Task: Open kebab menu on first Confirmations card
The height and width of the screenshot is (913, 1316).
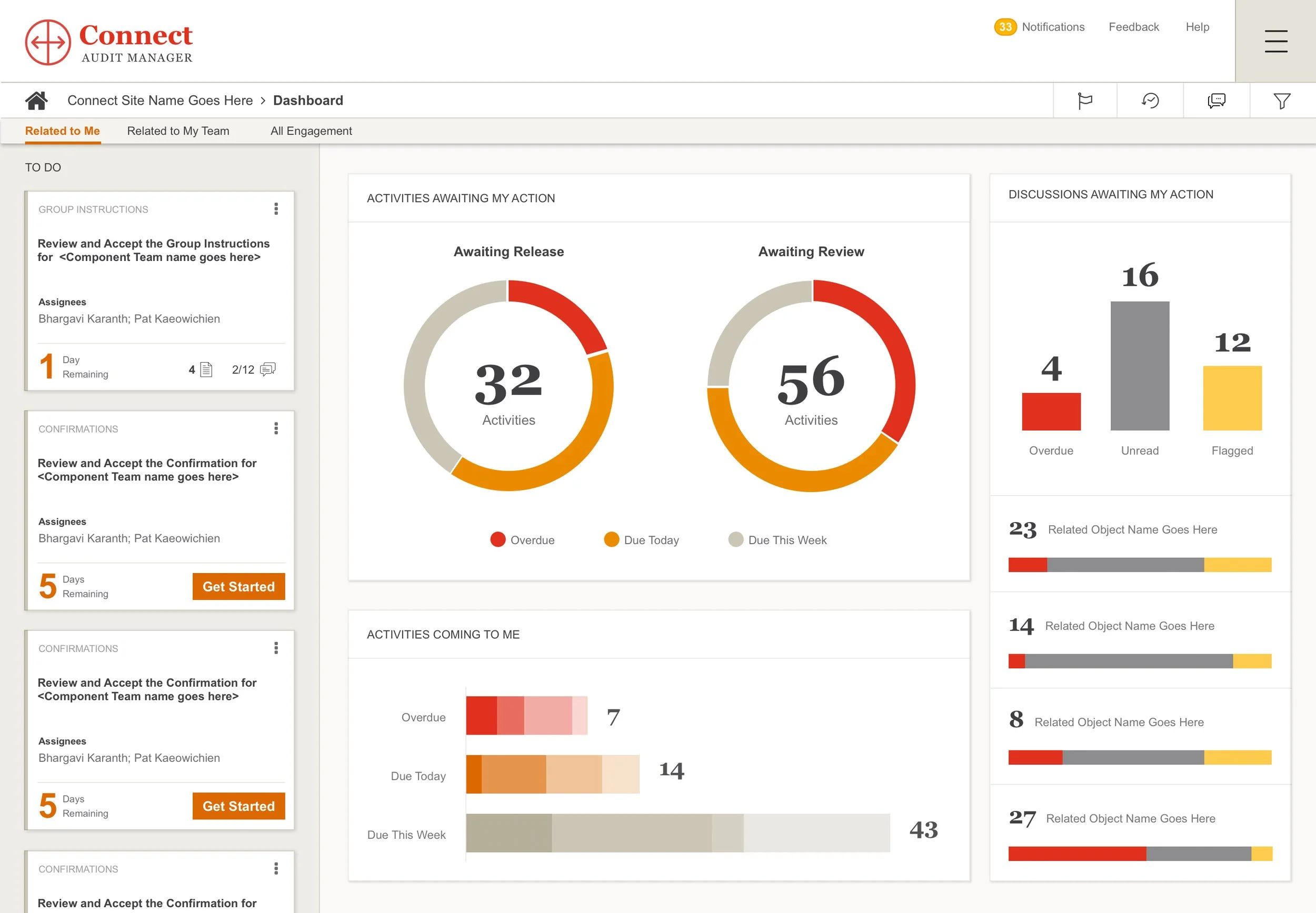Action: coord(276,428)
